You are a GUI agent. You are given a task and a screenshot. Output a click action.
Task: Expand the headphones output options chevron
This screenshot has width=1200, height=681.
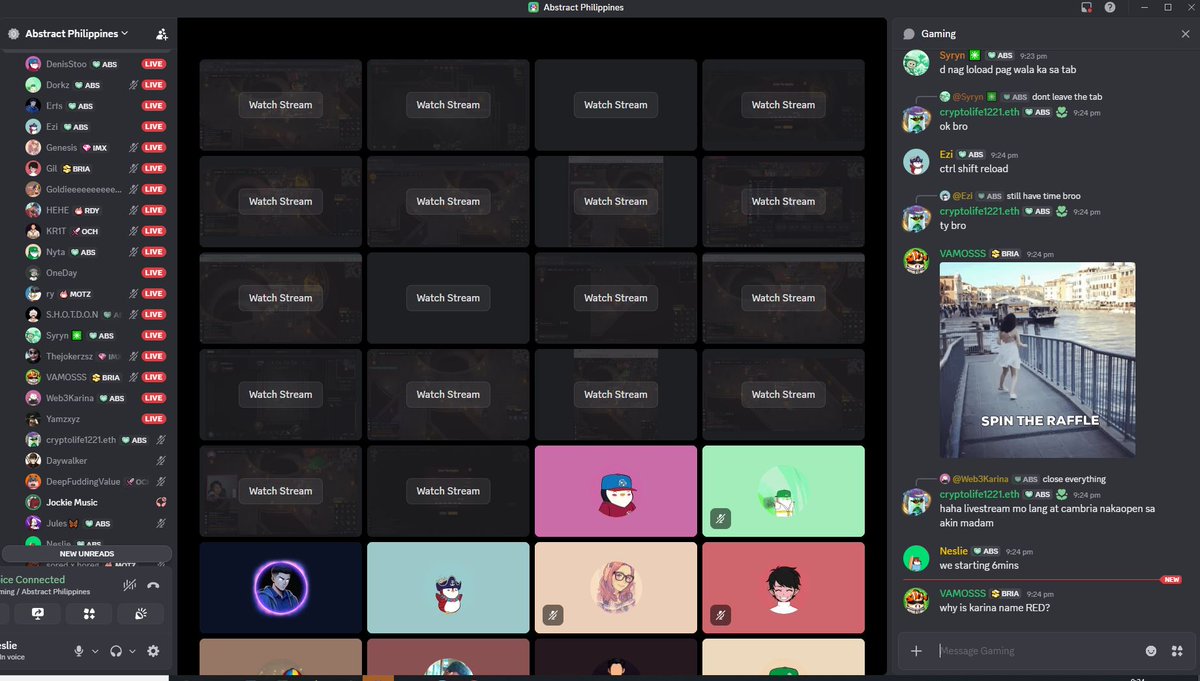click(132, 651)
